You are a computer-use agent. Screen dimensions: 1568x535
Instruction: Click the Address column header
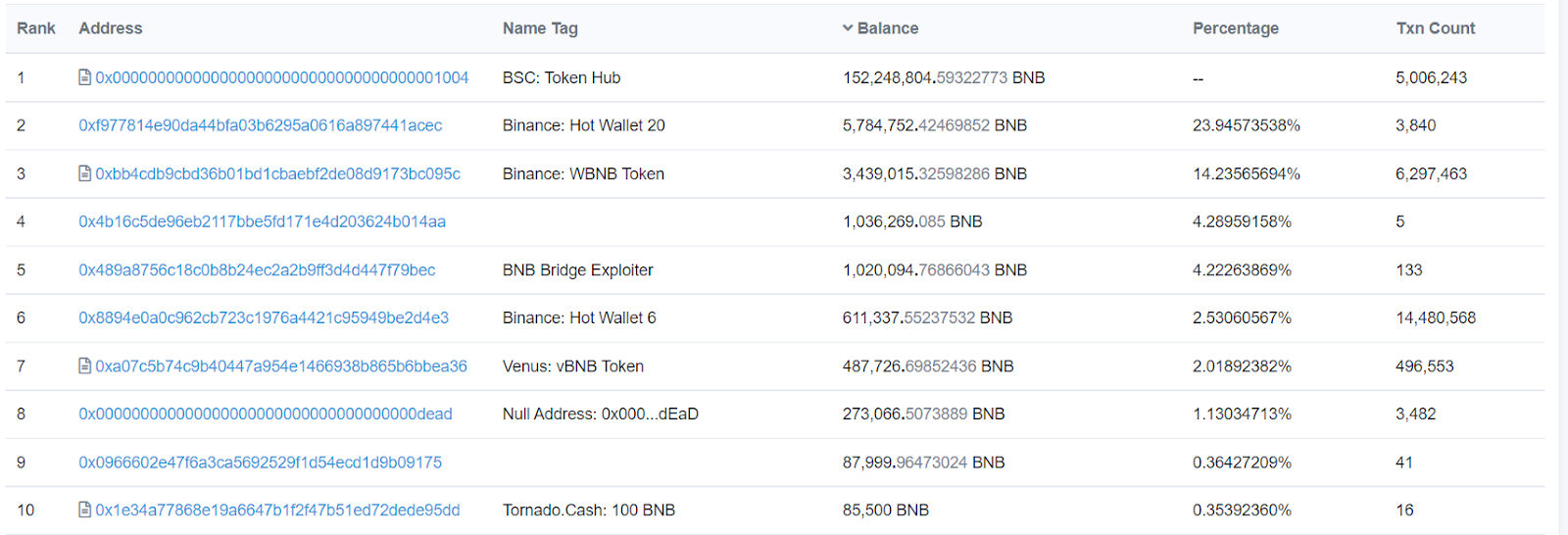click(x=111, y=28)
